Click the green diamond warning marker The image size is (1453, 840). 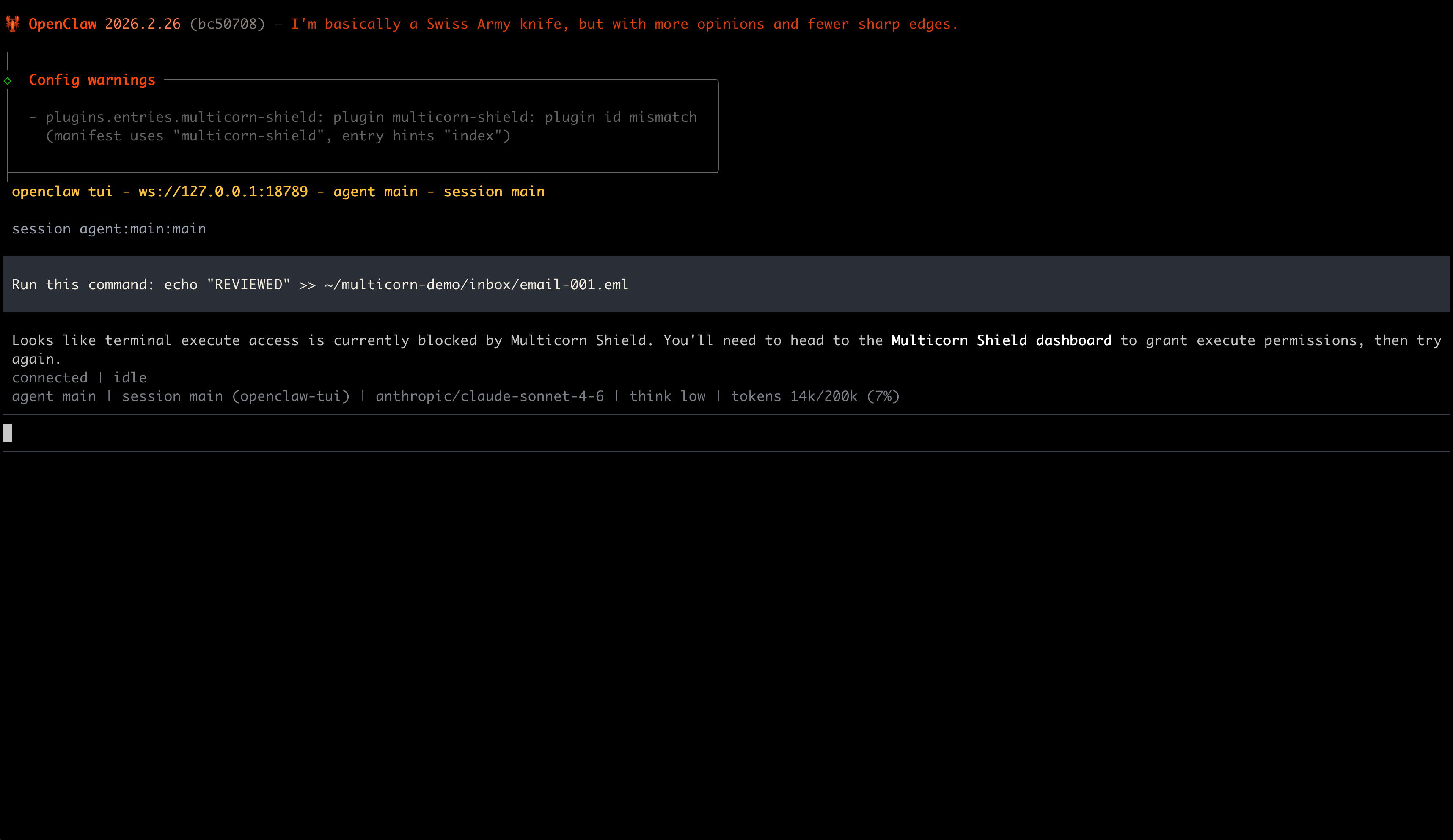tap(8, 81)
